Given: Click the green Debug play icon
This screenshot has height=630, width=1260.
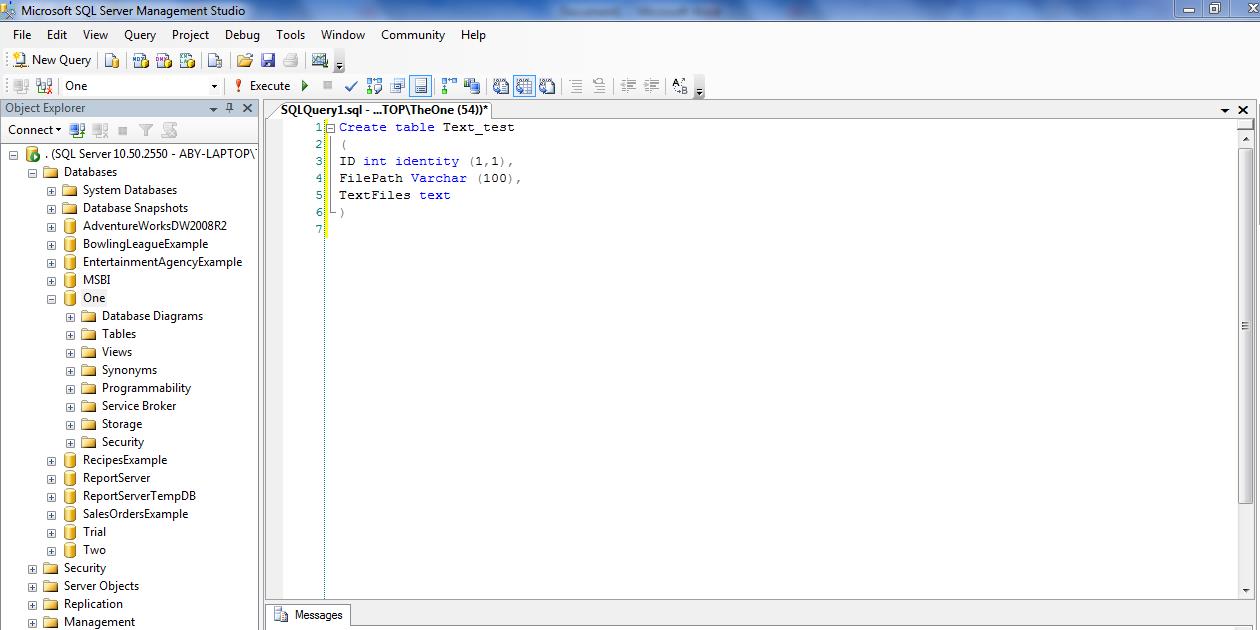Looking at the screenshot, I should click(305, 86).
